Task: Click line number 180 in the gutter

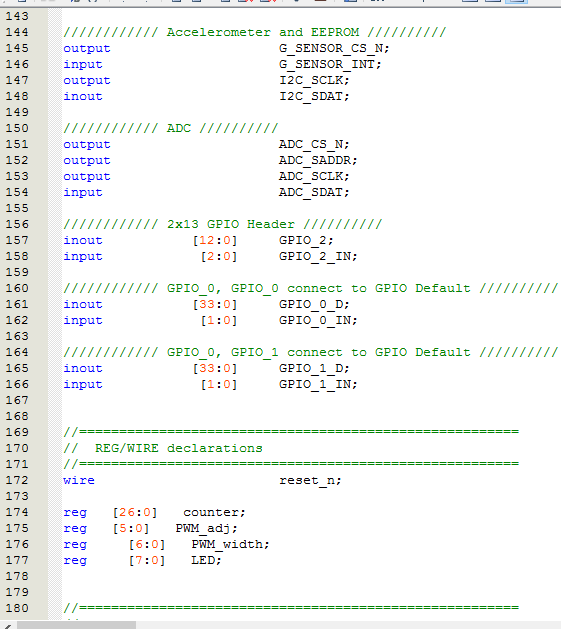Action: (x=17, y=609)
